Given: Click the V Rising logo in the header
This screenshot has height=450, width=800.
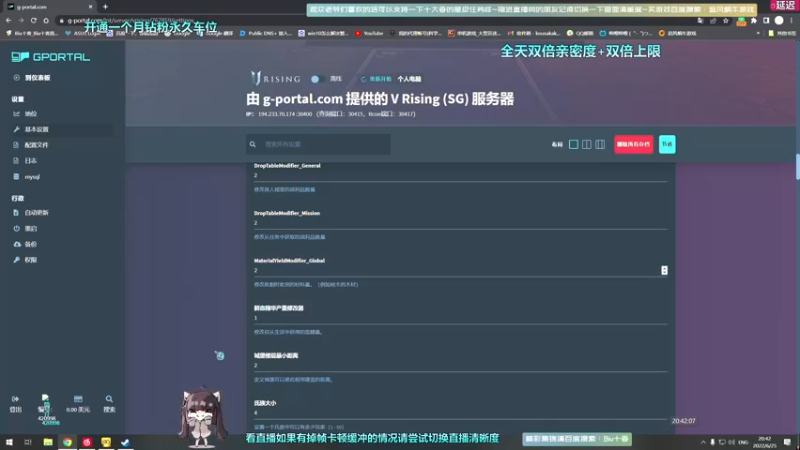Looking at the screenshot, I should tap(276, 79).
